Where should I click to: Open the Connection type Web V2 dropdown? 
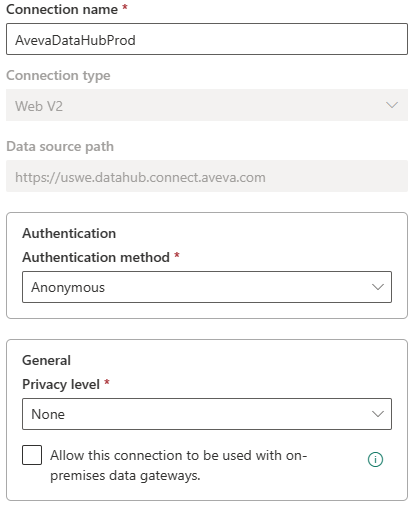207,105
